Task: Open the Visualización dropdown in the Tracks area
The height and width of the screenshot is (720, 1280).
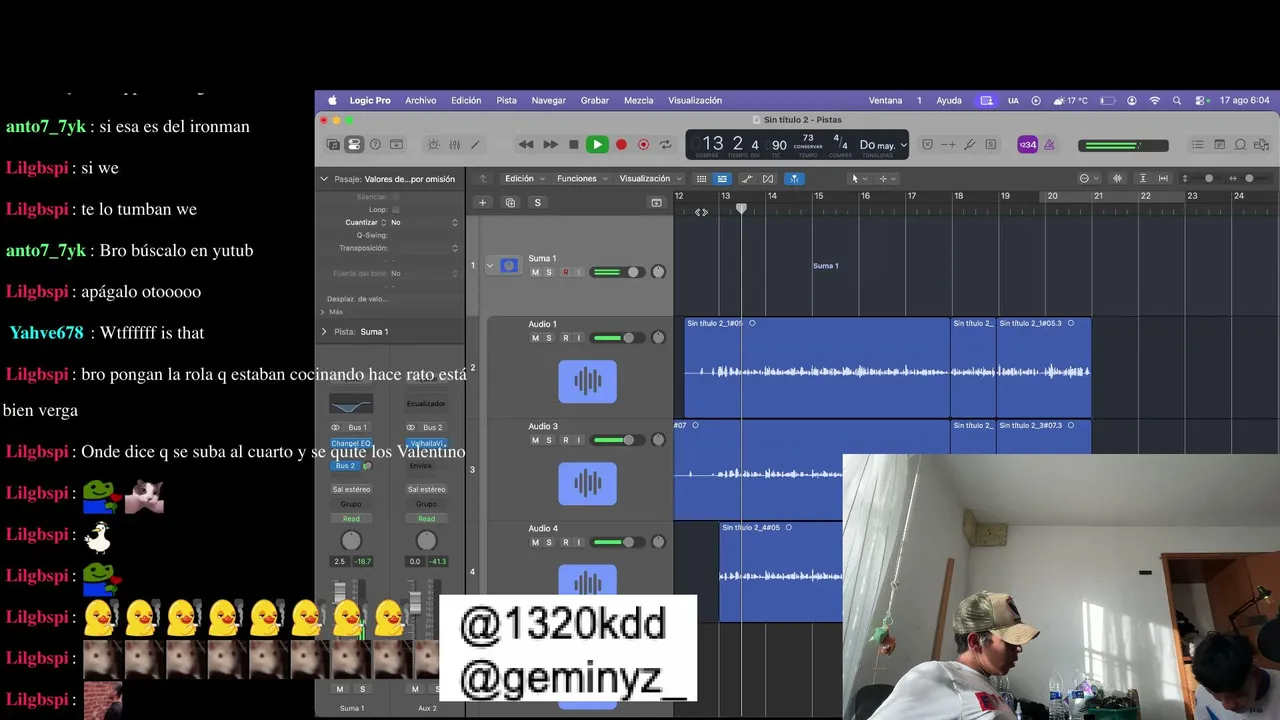Action: click(650, 179)
